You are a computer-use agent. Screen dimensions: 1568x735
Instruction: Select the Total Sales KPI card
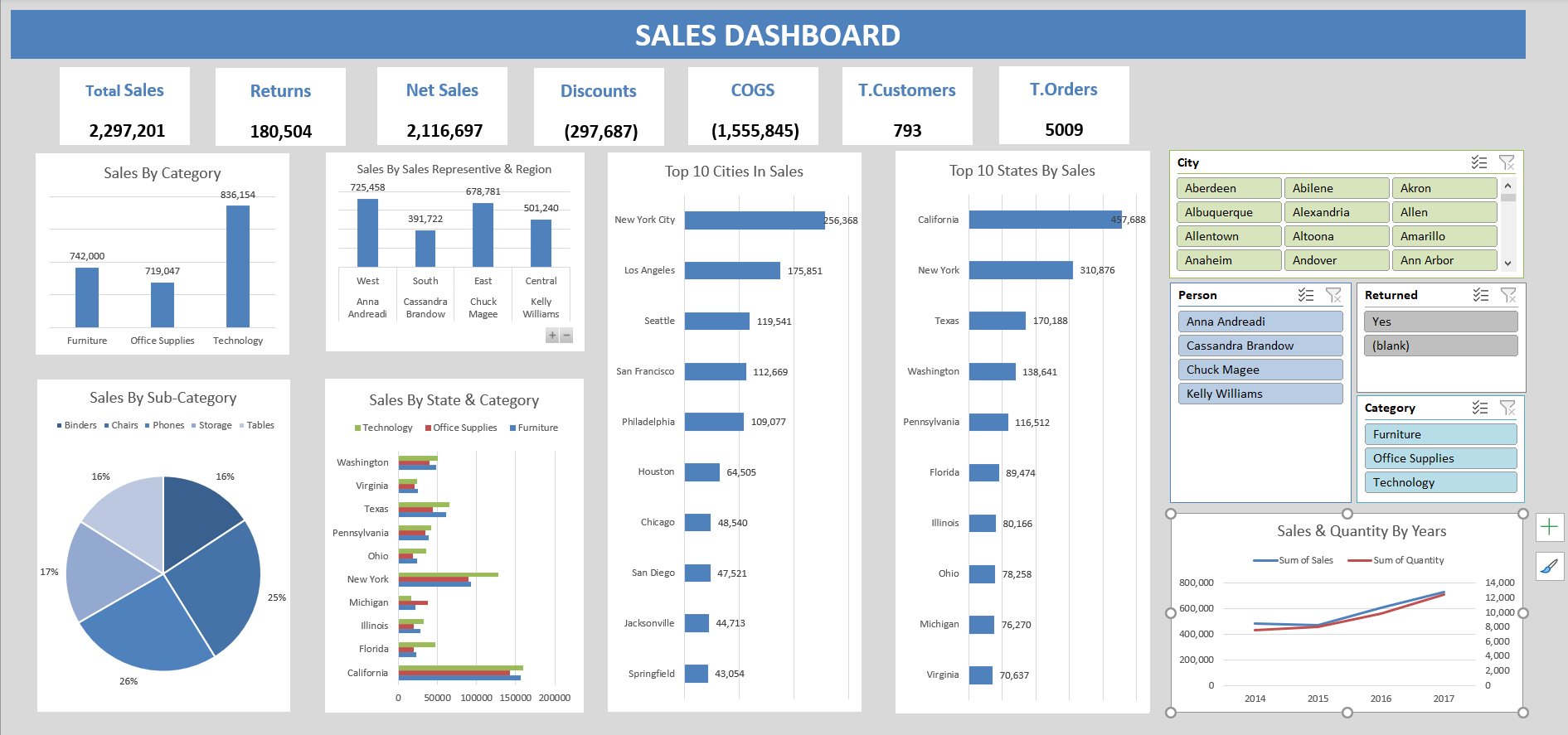[124, 106]
